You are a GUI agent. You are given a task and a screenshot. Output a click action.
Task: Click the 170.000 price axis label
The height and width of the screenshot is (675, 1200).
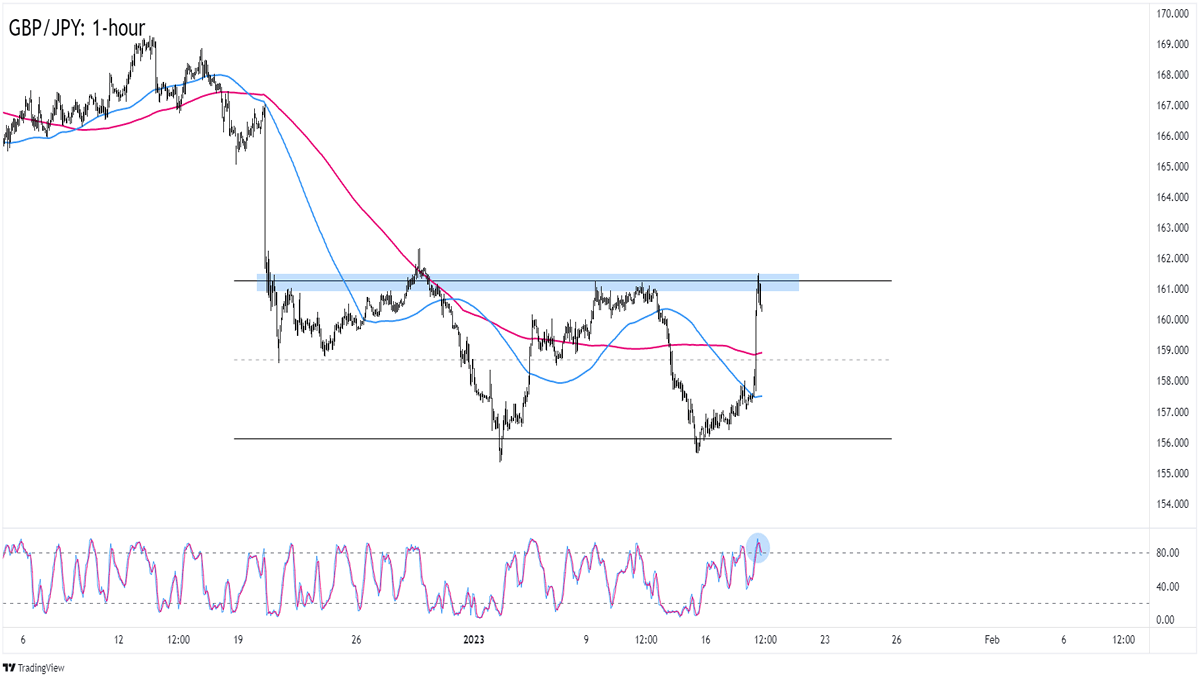coord(1171,13)
